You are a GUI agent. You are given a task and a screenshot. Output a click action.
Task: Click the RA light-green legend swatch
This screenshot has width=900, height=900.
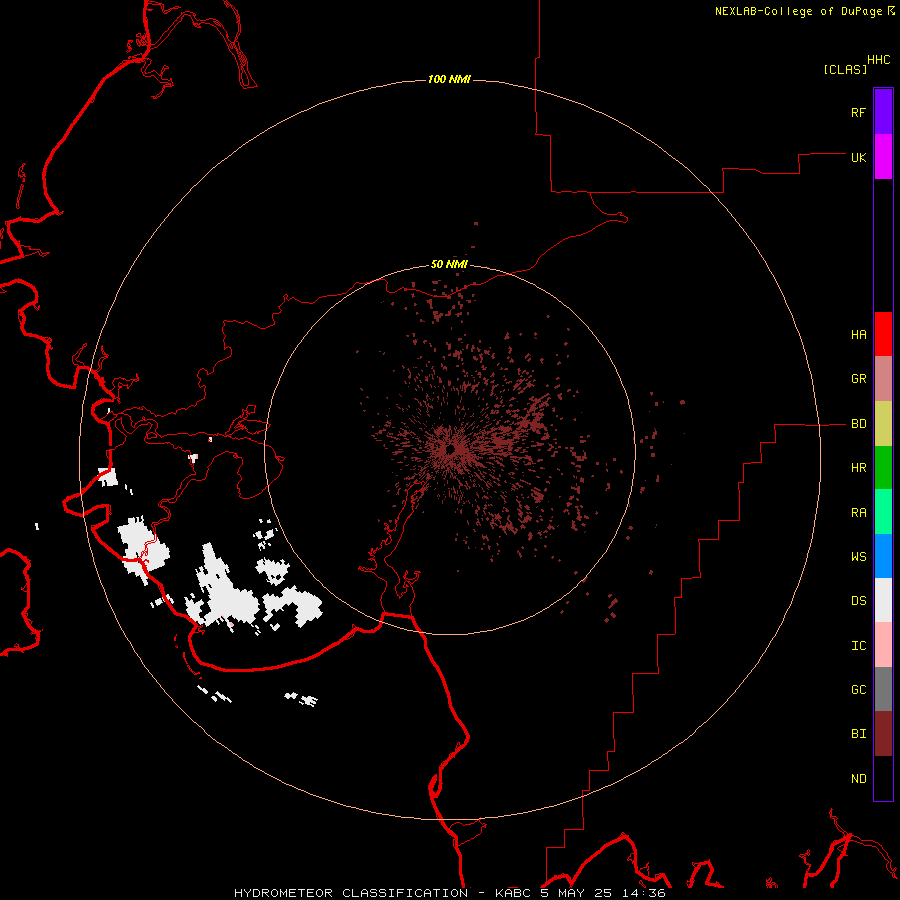coord(883,512)
